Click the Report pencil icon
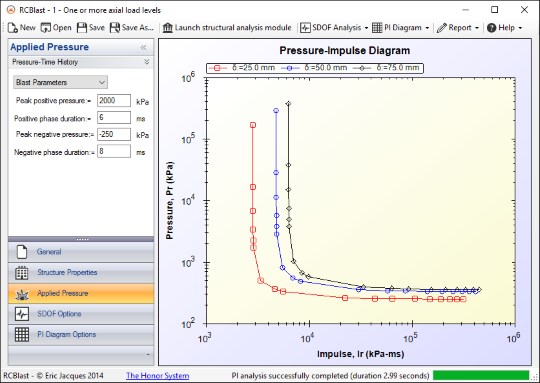Viewport: 540px width, 383px height. [x=441, y=28]
